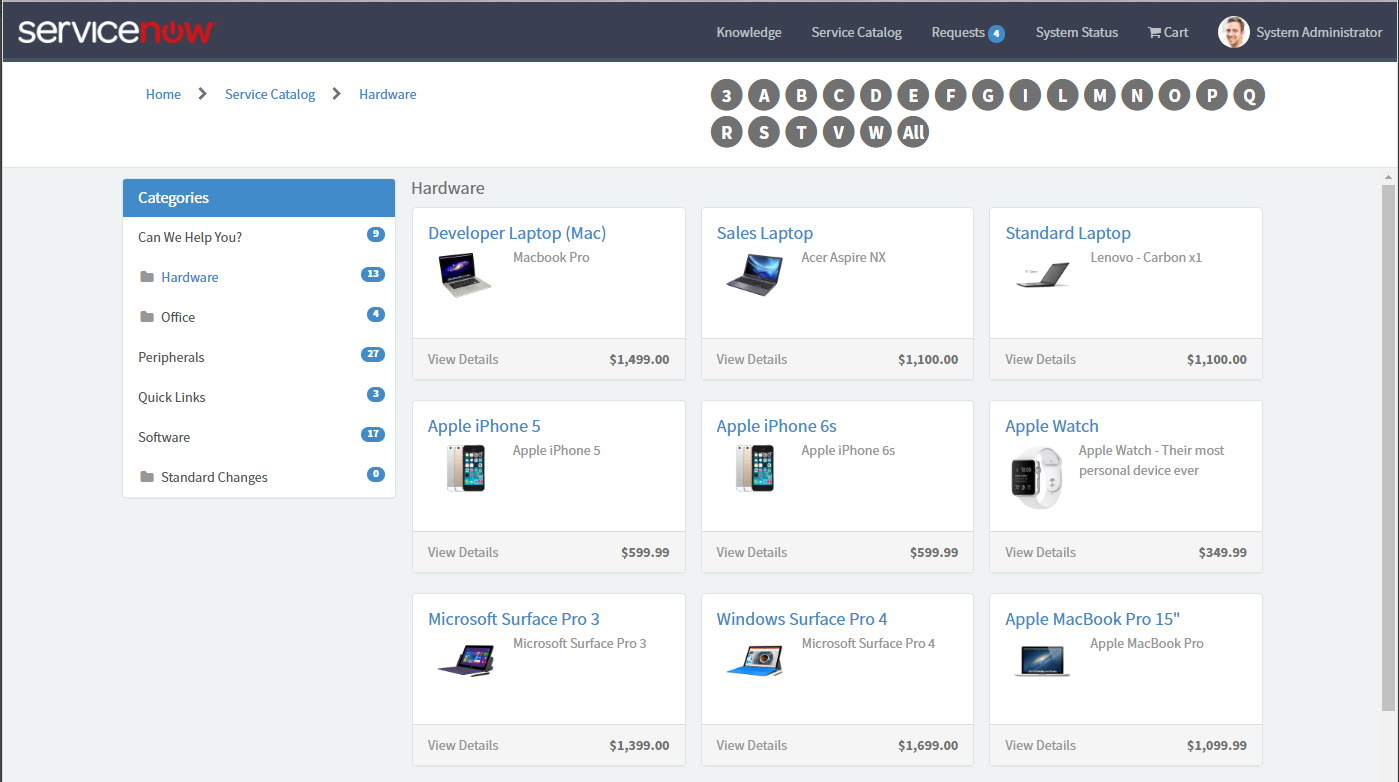Open Sales Laptop item
1399x782 pixels.
tap(765, 233)
